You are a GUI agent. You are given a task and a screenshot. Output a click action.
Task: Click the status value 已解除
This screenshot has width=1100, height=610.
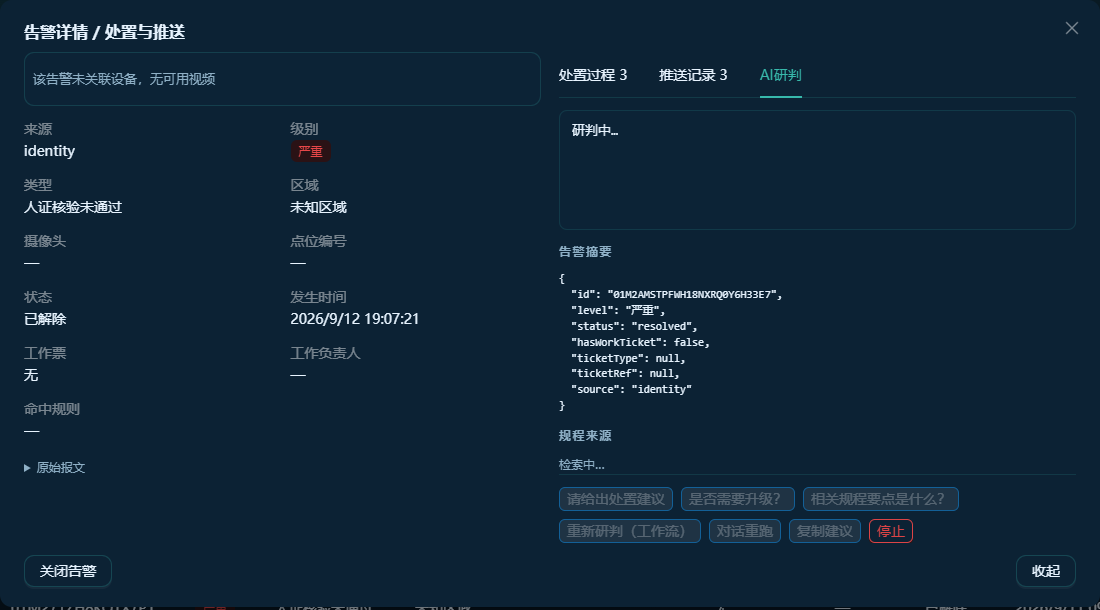(45, 319)
